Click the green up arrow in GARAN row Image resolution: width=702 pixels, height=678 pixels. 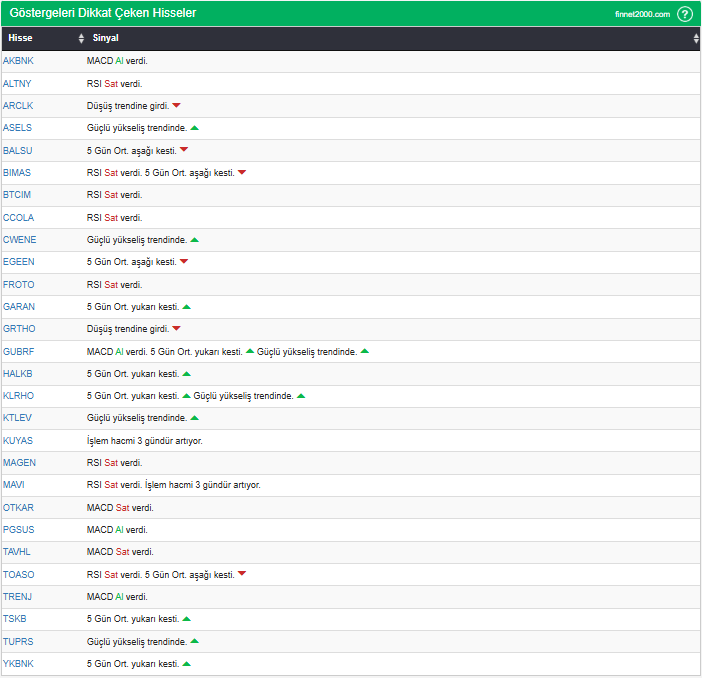[187, 307]
